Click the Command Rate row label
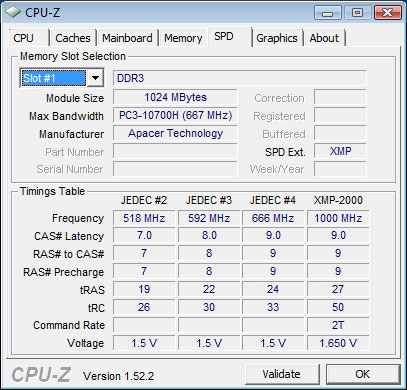 tap(69, 325)
